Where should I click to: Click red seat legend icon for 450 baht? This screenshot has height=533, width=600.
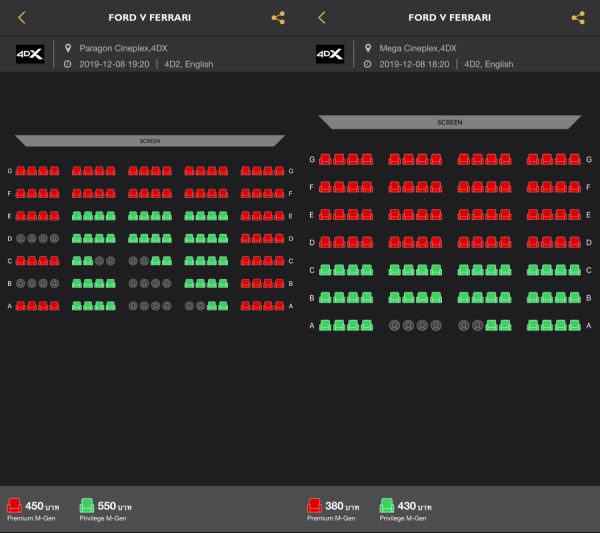click(x=14, y=505)
